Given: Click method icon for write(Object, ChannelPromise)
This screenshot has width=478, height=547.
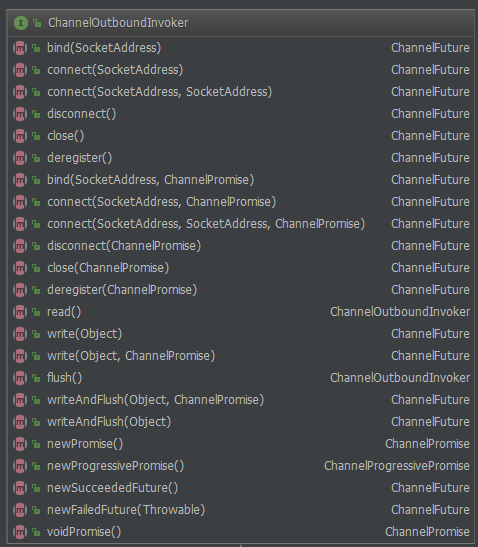Looking at the screenshot, I should (20, 356).
